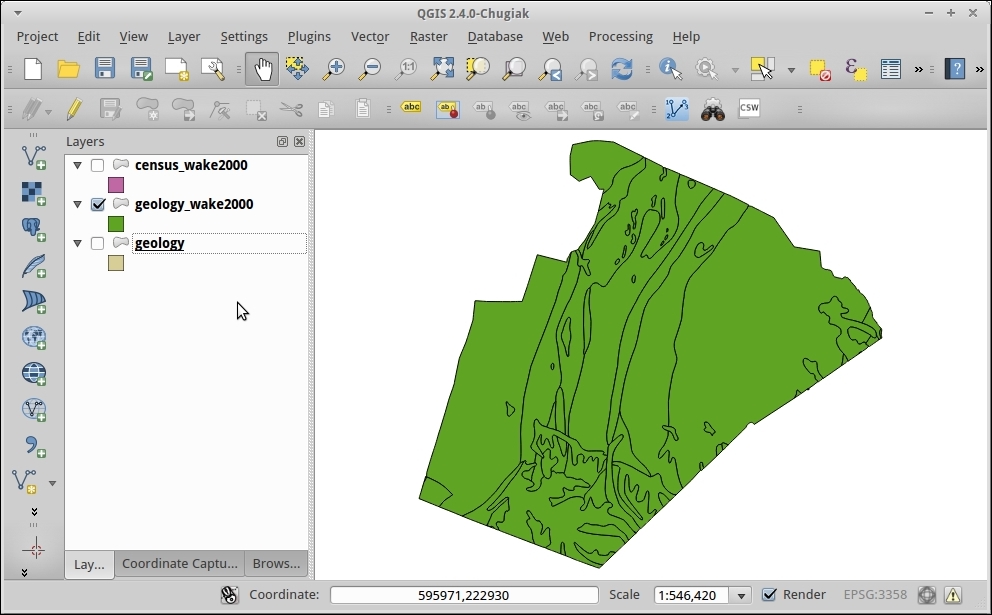Screen dimensions: 992x615
Task: Switch to the Coordinate Capture tab
Action: click(180, 564)
